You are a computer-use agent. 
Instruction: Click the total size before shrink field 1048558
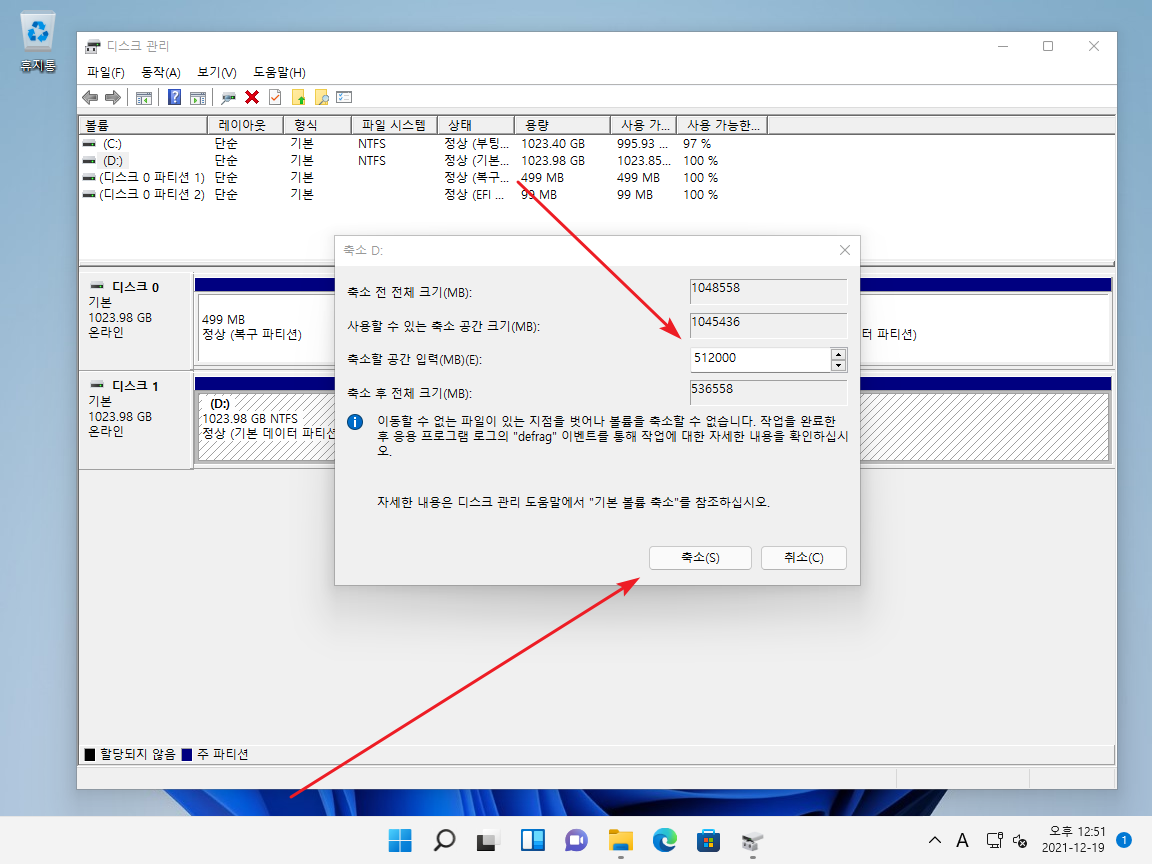tap(768, 291)
